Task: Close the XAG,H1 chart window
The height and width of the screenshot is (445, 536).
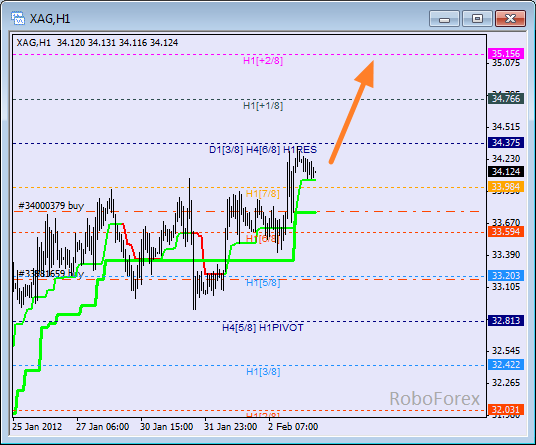Action: [x=510, y=18]
